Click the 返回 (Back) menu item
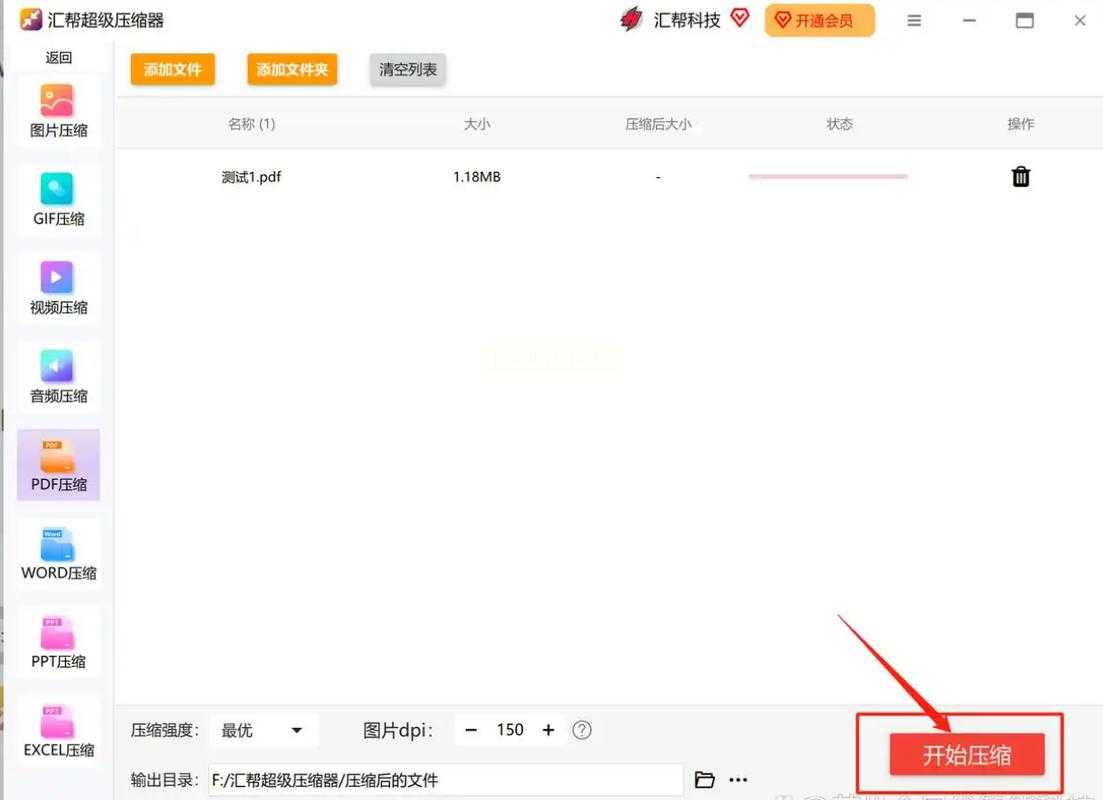The image size is (1103, 800). pos(57,57)
